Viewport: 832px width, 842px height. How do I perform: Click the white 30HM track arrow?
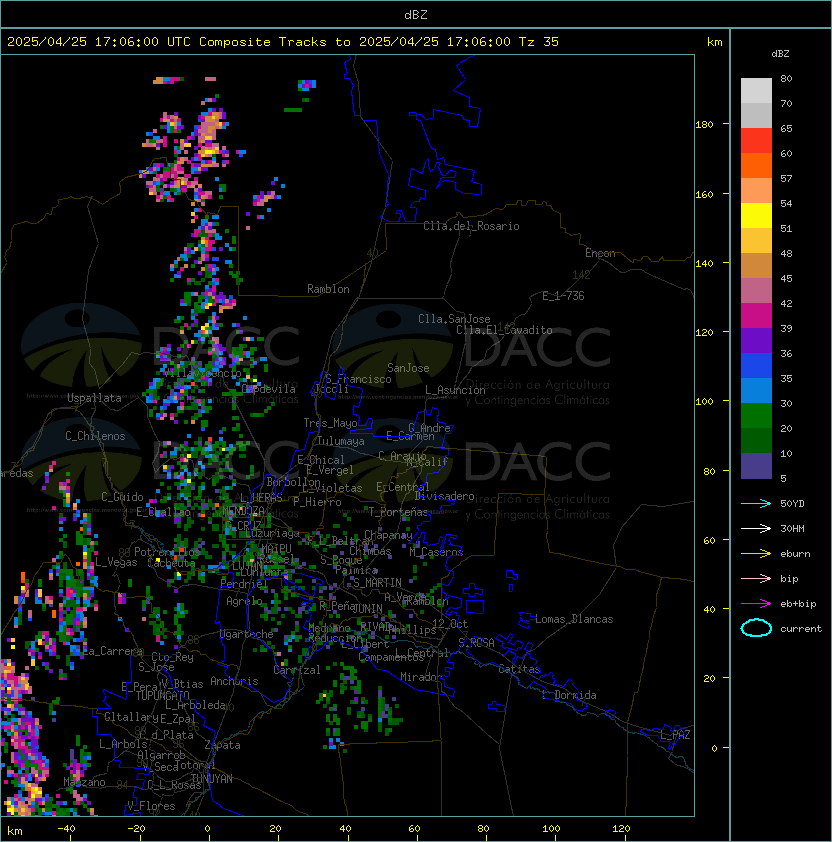[756, 528]
